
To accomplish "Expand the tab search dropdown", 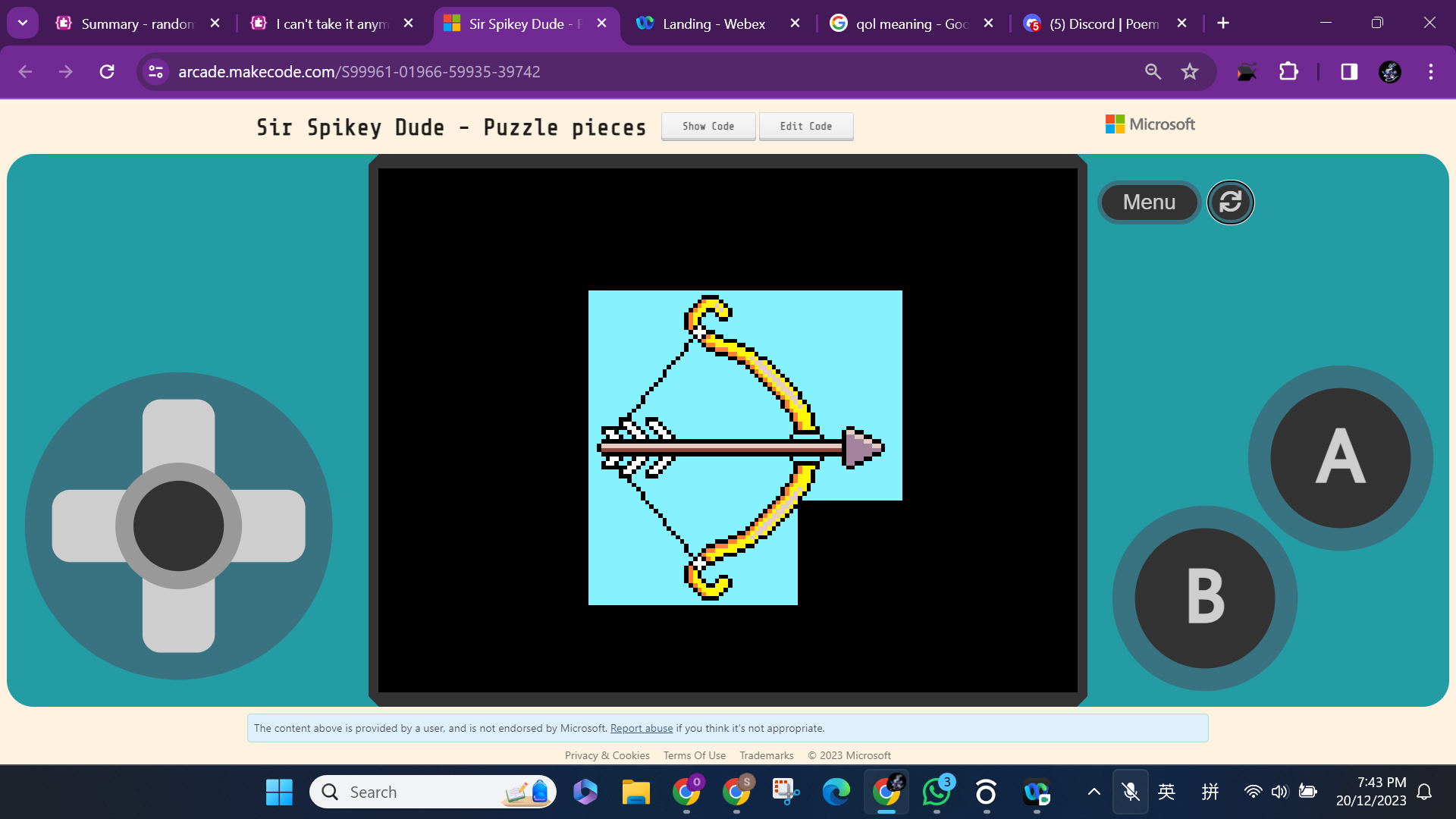I will coord(23,23).
